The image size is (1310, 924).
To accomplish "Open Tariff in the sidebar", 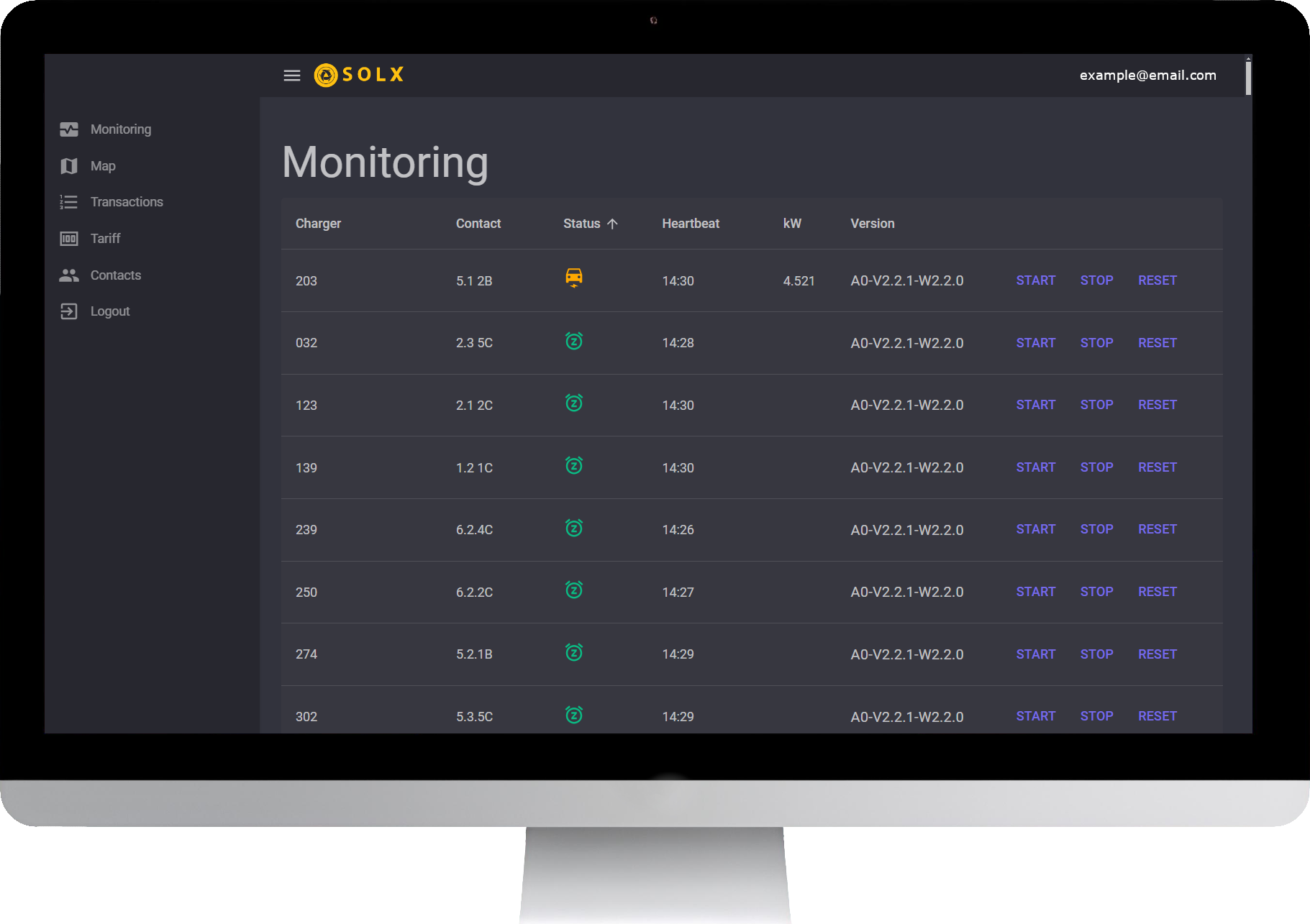I will (105, 239).
